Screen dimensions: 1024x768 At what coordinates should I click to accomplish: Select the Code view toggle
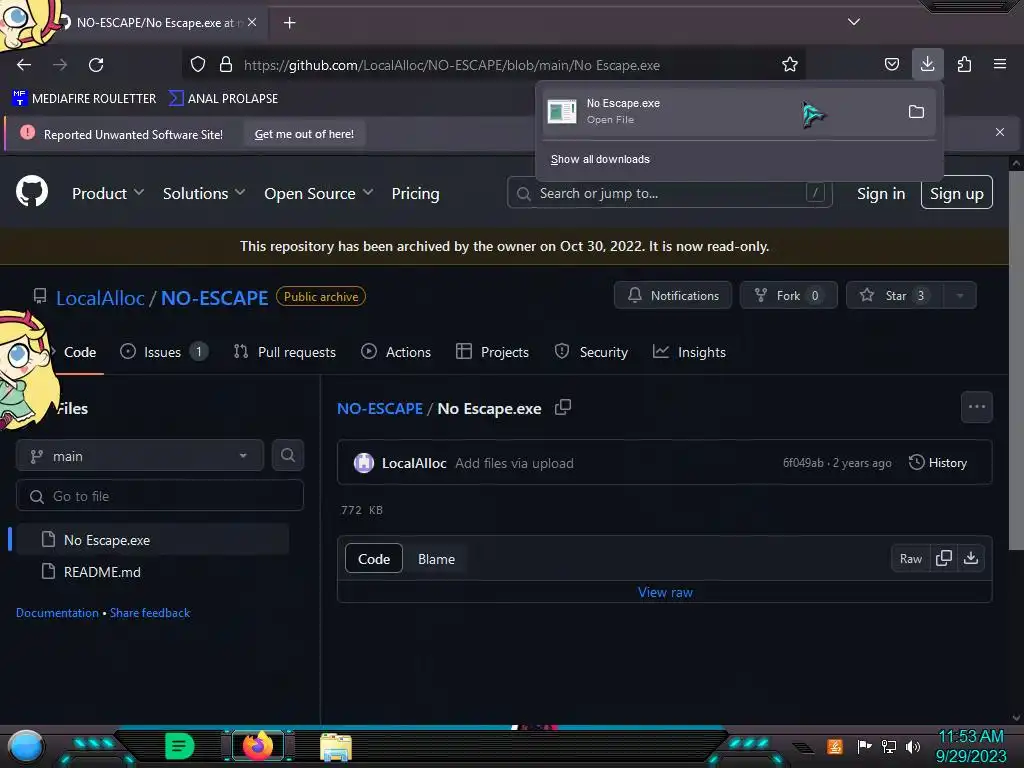click(374, 559)
